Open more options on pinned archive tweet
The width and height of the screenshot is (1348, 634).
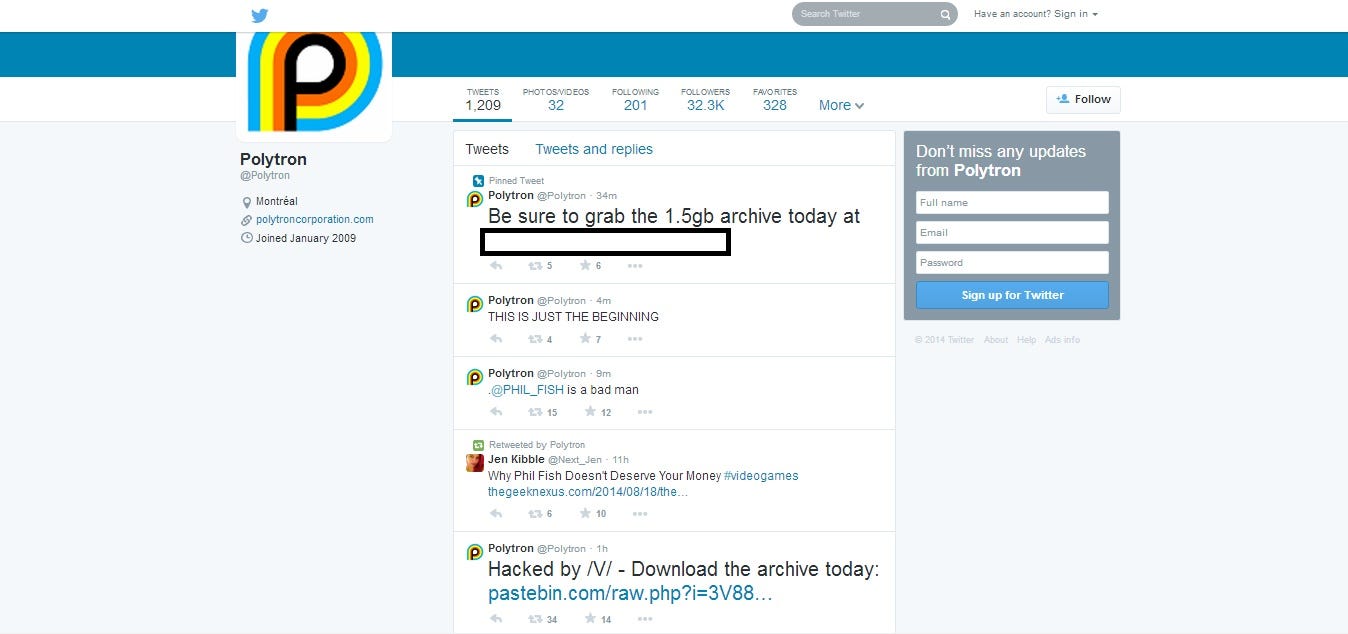tap(635, 266)
